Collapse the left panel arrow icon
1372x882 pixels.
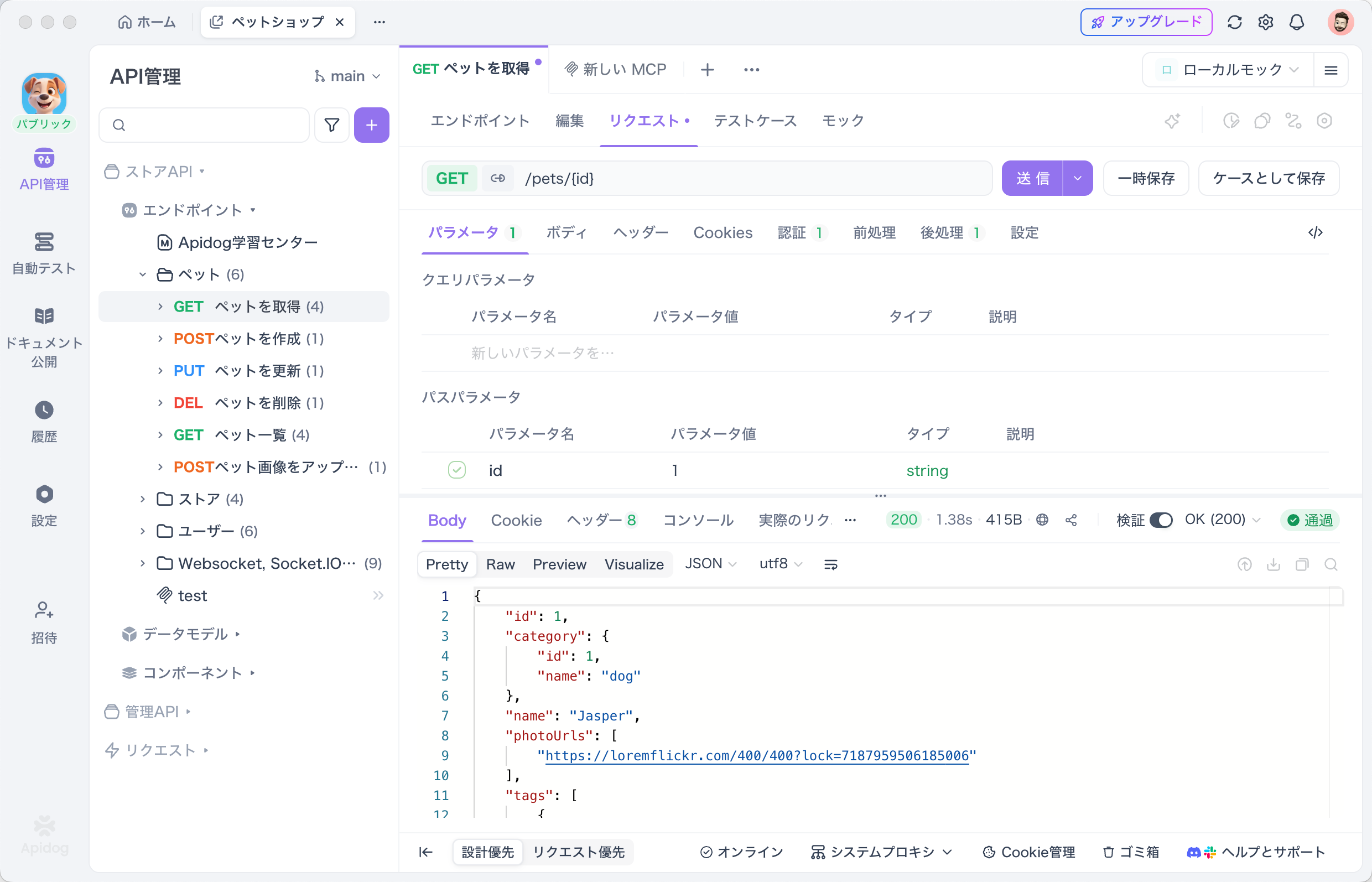pyautogui.click(x=425, y=852)
